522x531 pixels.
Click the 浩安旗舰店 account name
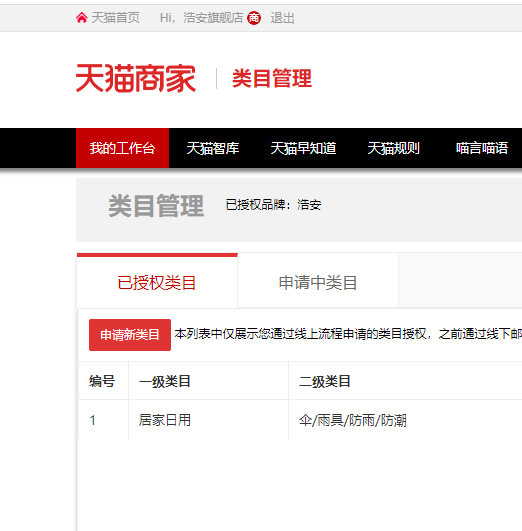pos(213,18)
